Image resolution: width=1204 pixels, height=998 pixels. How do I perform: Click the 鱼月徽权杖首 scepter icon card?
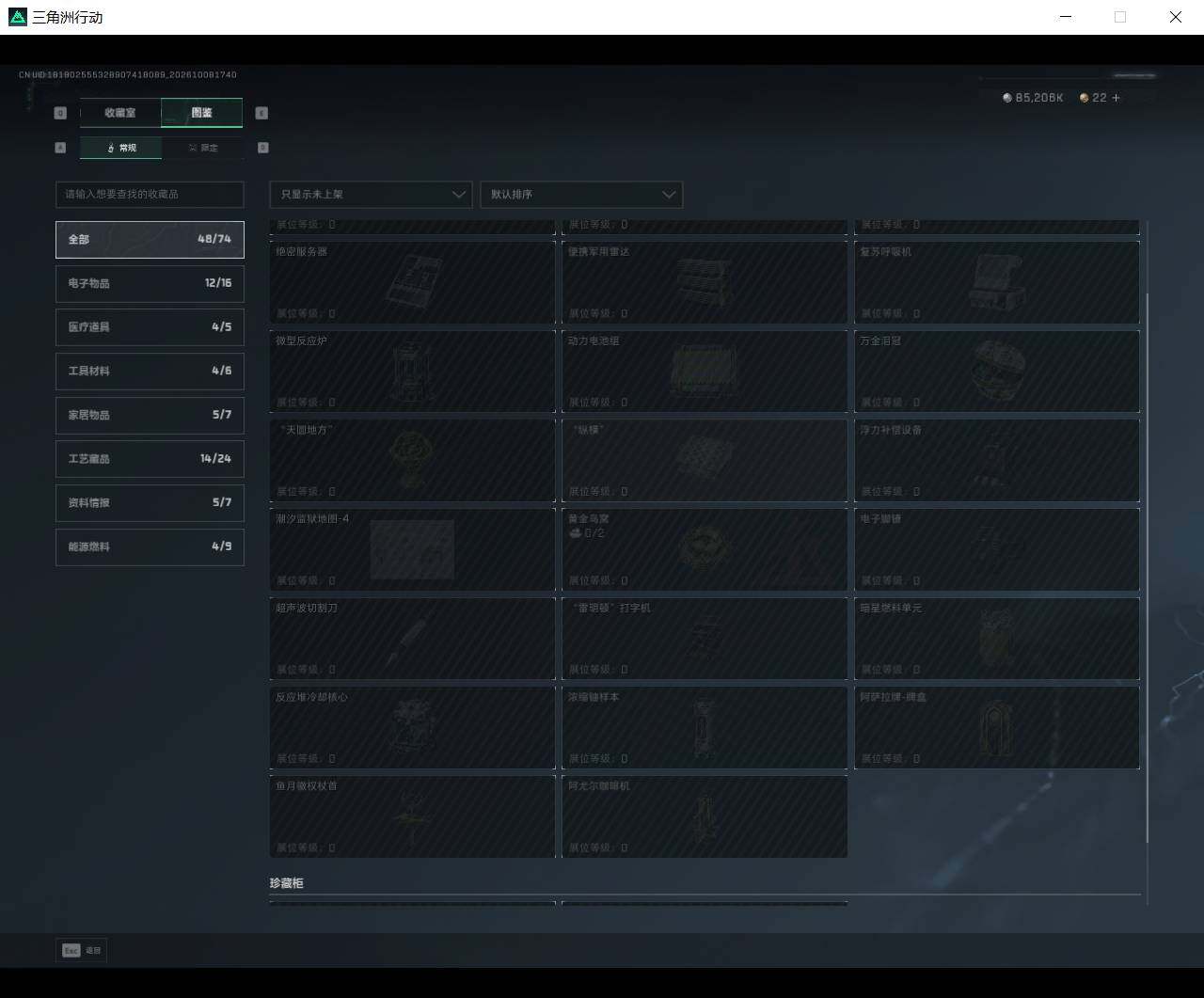(x=412, y=816)
